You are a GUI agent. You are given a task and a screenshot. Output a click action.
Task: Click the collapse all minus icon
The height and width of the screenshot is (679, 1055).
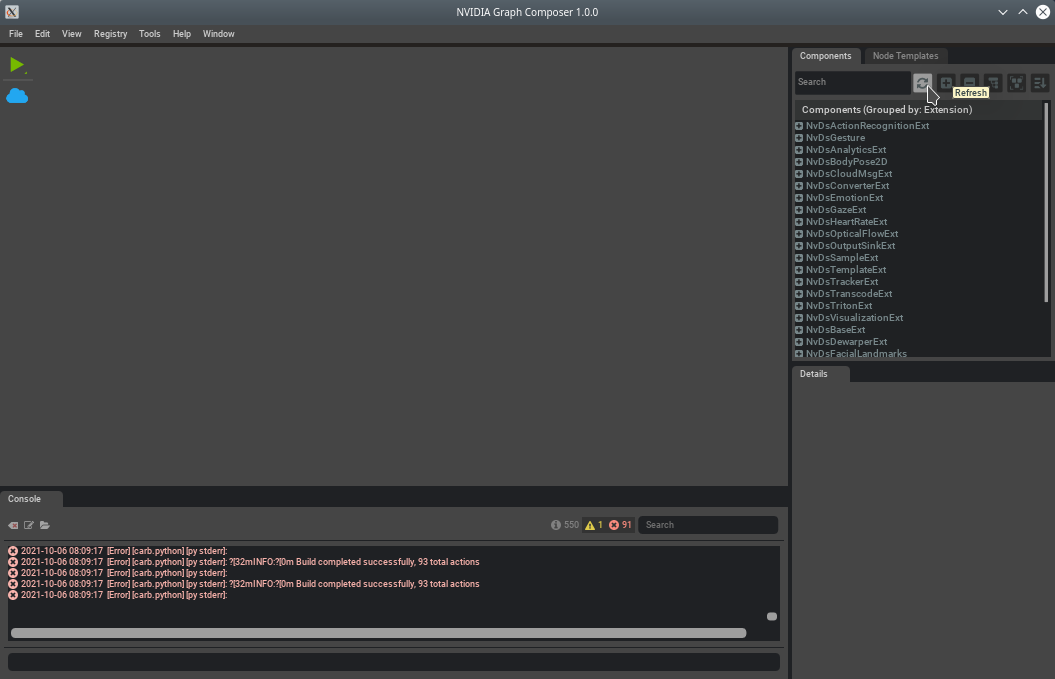pyautogui.click(x=969, y=83)
